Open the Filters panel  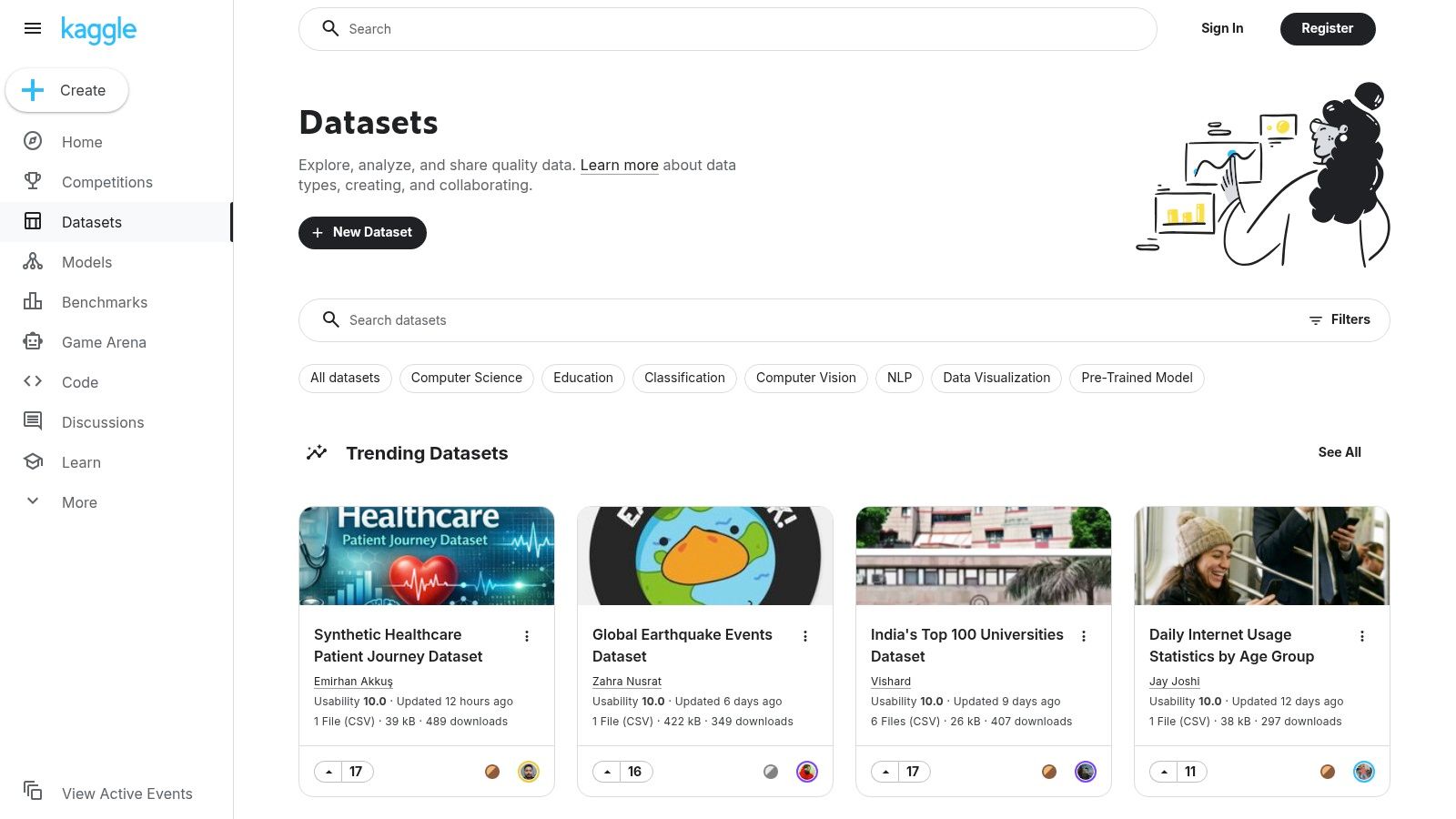coord(1340,319)
